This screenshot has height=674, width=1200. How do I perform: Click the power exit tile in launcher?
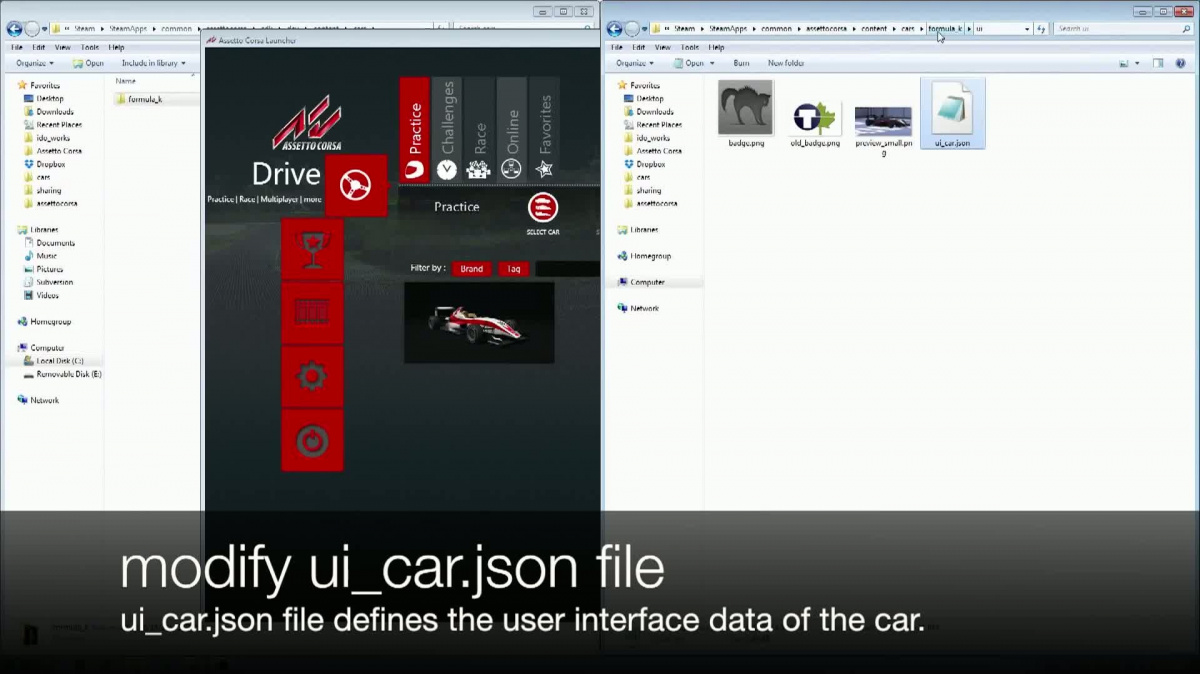312,440
